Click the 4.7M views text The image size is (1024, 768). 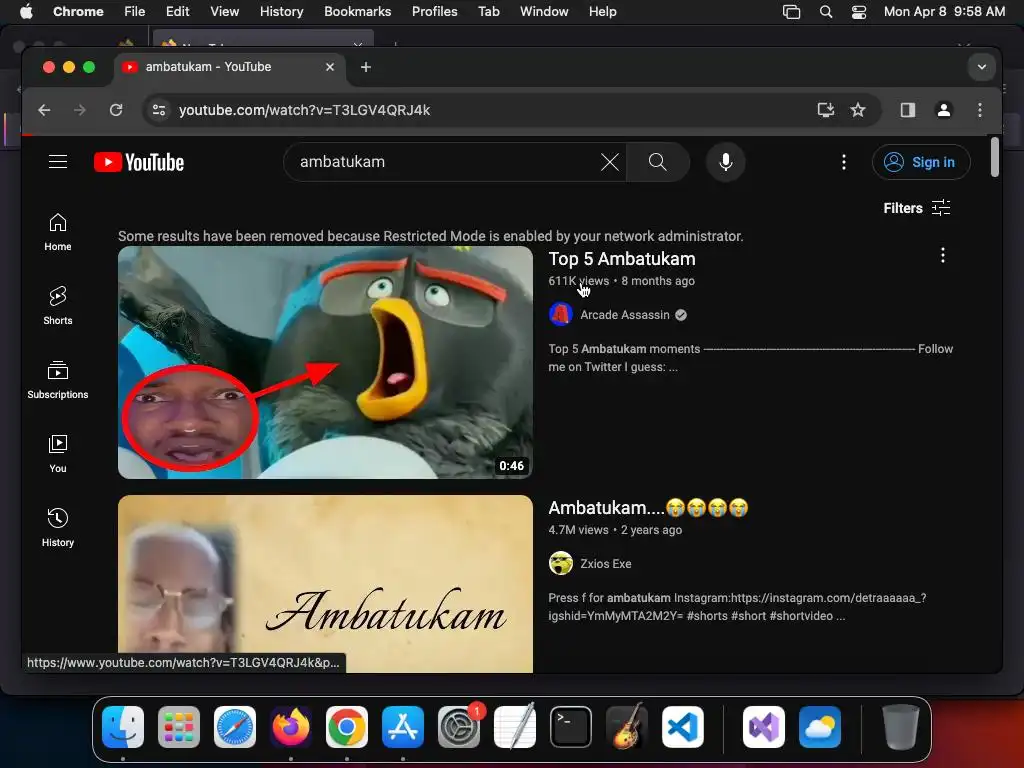pyautogui.click(x=579, y=530)
